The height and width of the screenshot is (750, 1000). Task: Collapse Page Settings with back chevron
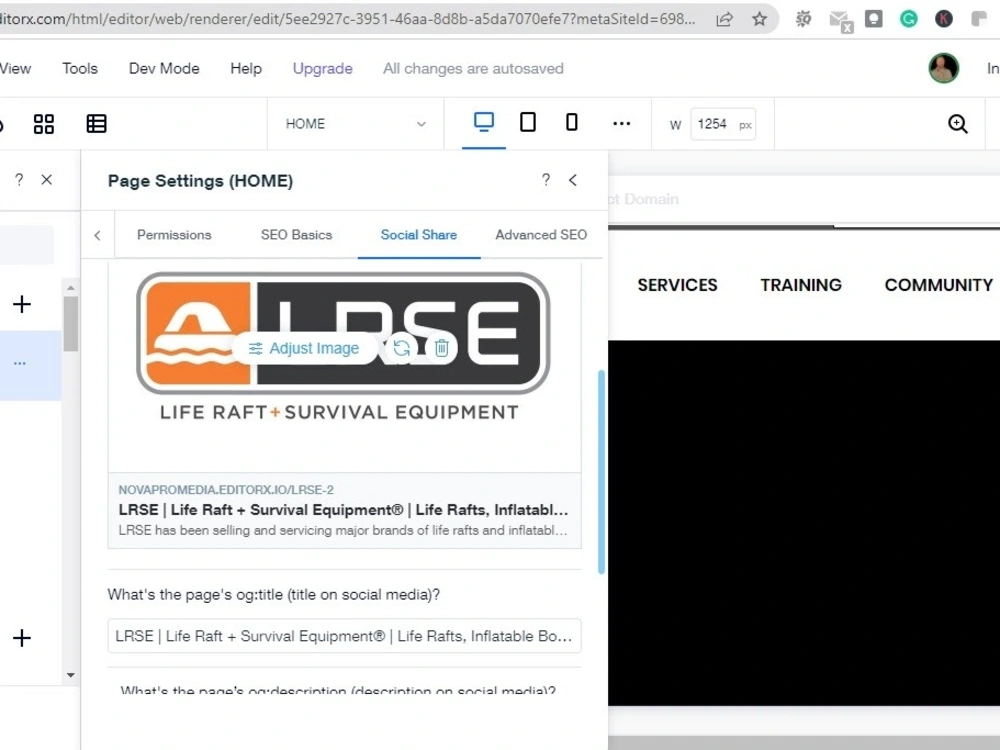point(573,180)
